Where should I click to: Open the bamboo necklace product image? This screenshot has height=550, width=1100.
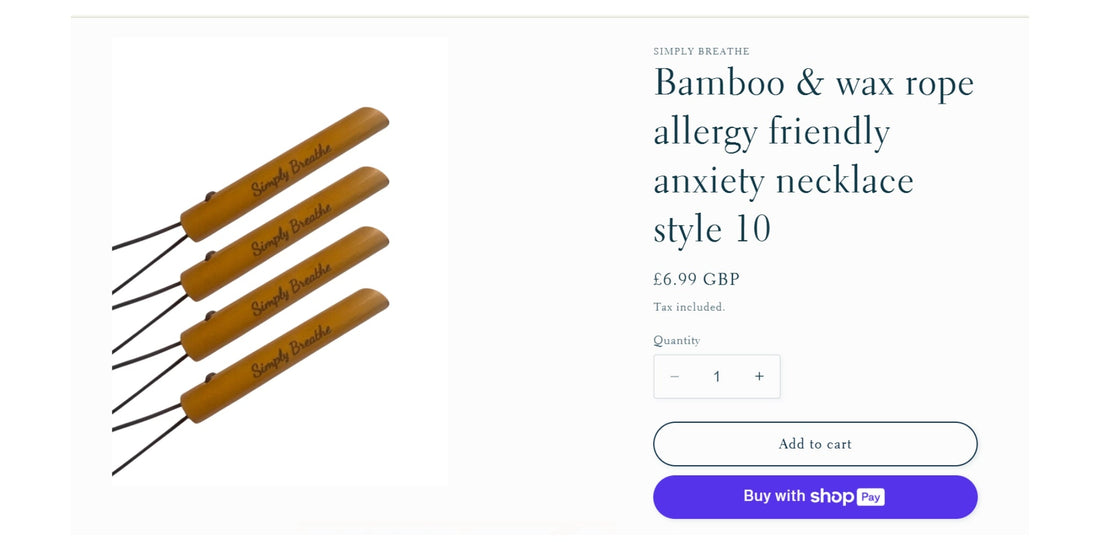coord(280,262)
